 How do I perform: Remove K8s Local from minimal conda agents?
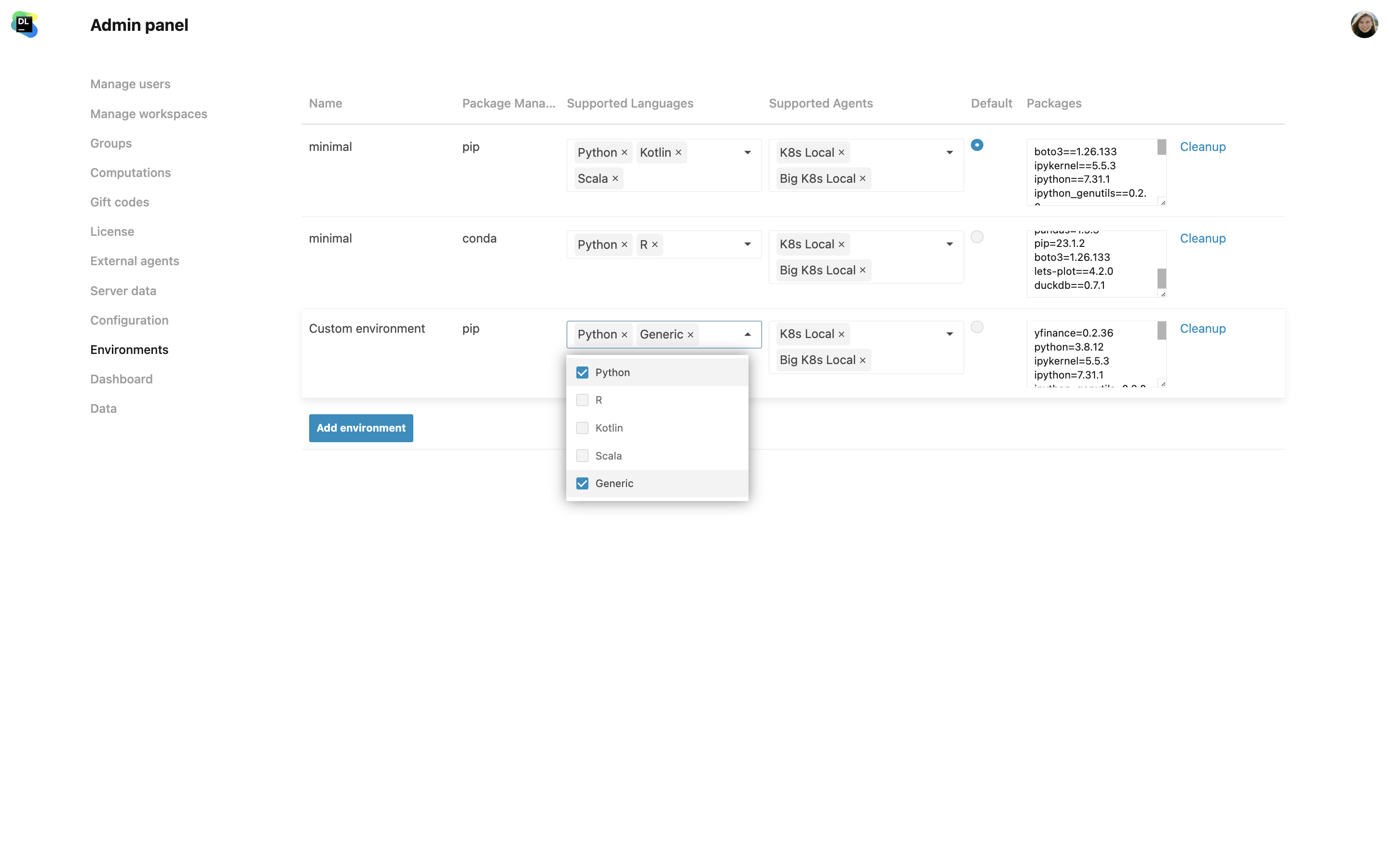click(x=842, y=244)
